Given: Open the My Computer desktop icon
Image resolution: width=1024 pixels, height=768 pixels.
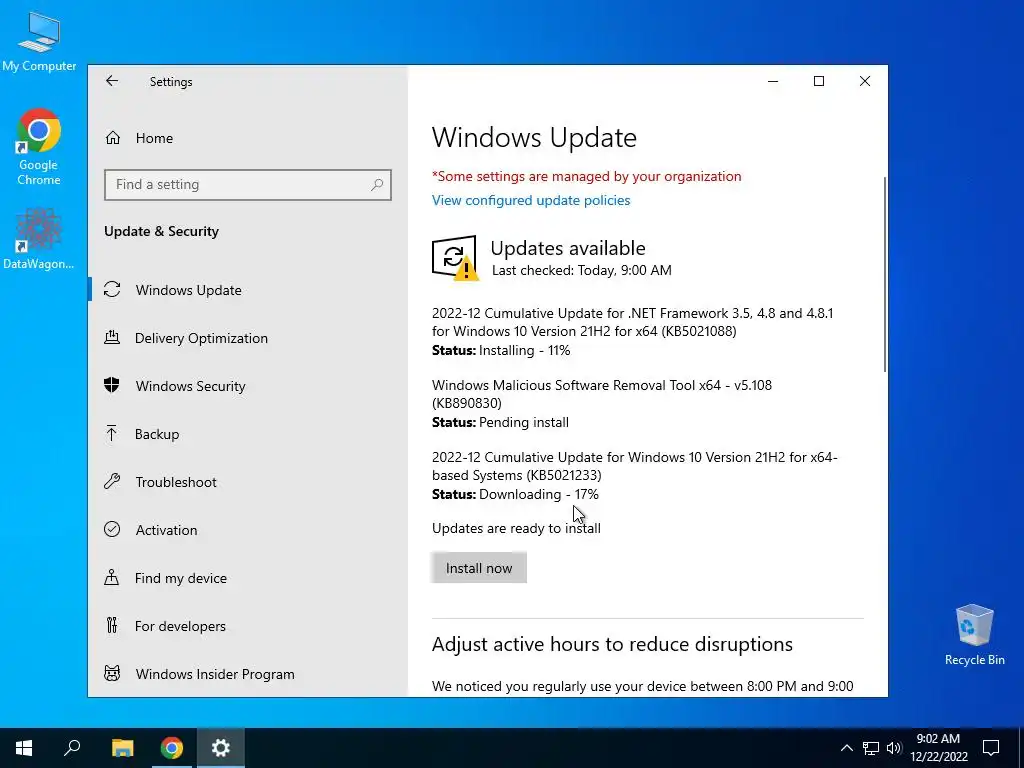Looking at the screenshot, I should click(39, 42).
